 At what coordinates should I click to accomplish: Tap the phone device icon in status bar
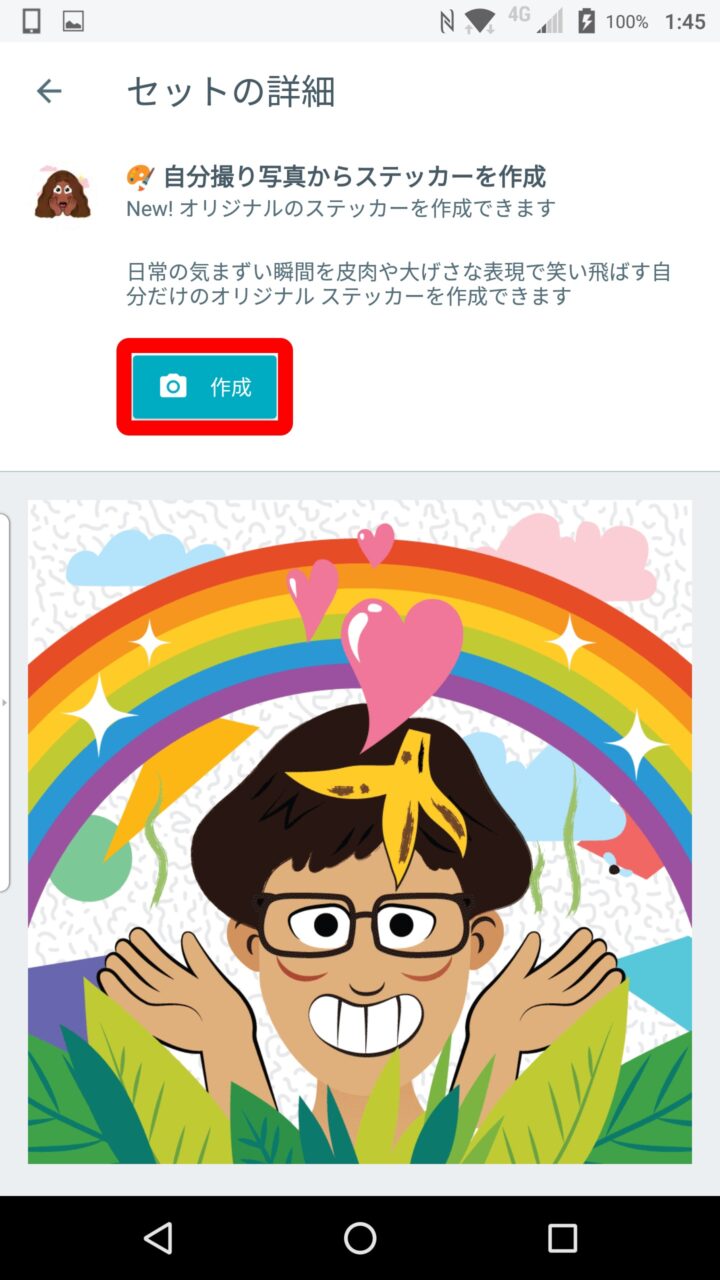coord(30,21)
